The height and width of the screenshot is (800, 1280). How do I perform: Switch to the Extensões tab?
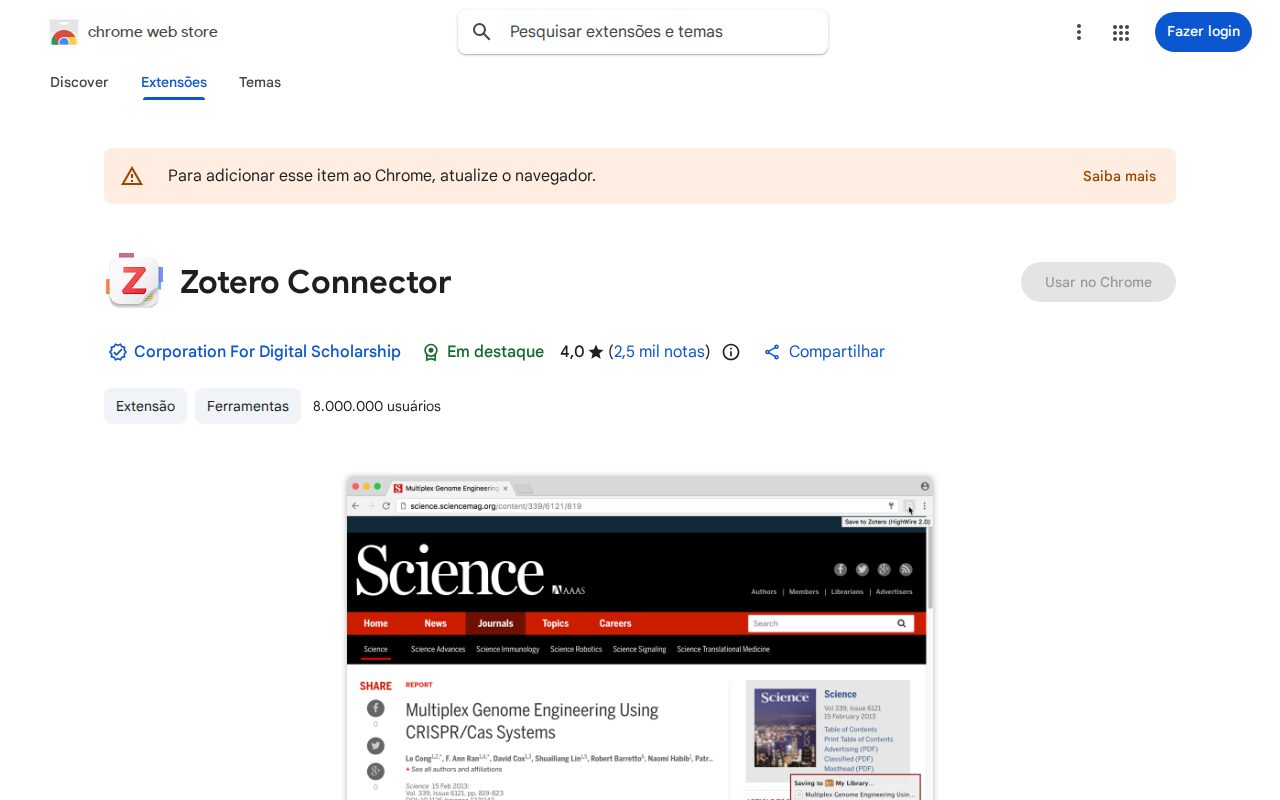coord(174,82)
